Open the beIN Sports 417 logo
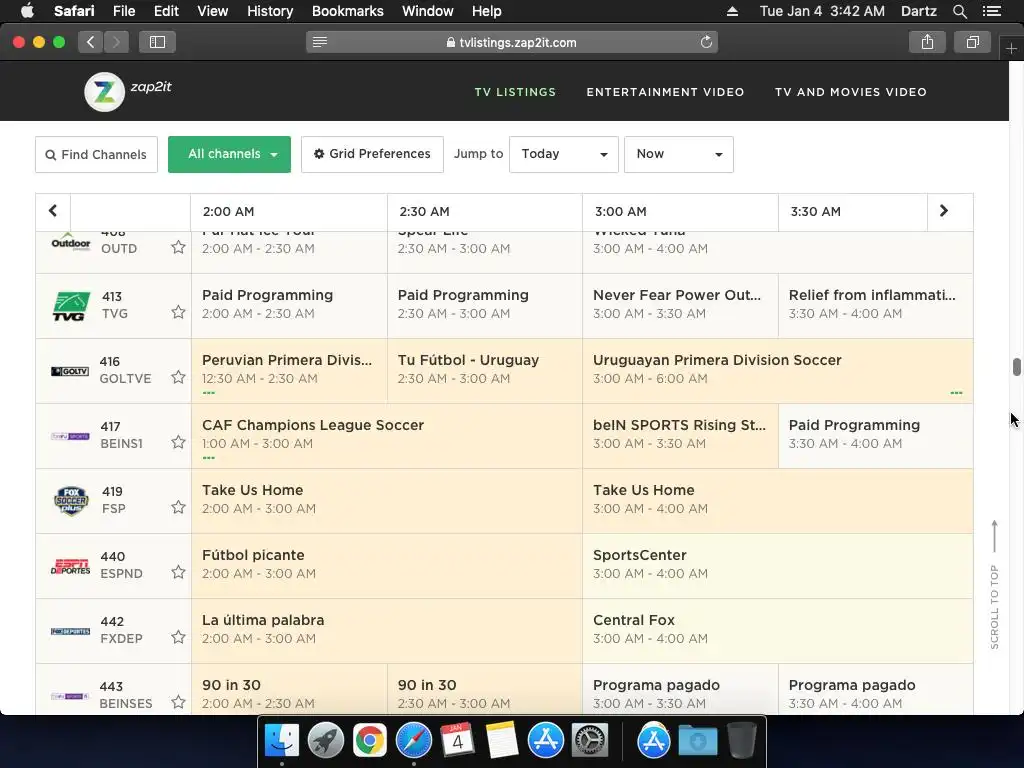 70,436
